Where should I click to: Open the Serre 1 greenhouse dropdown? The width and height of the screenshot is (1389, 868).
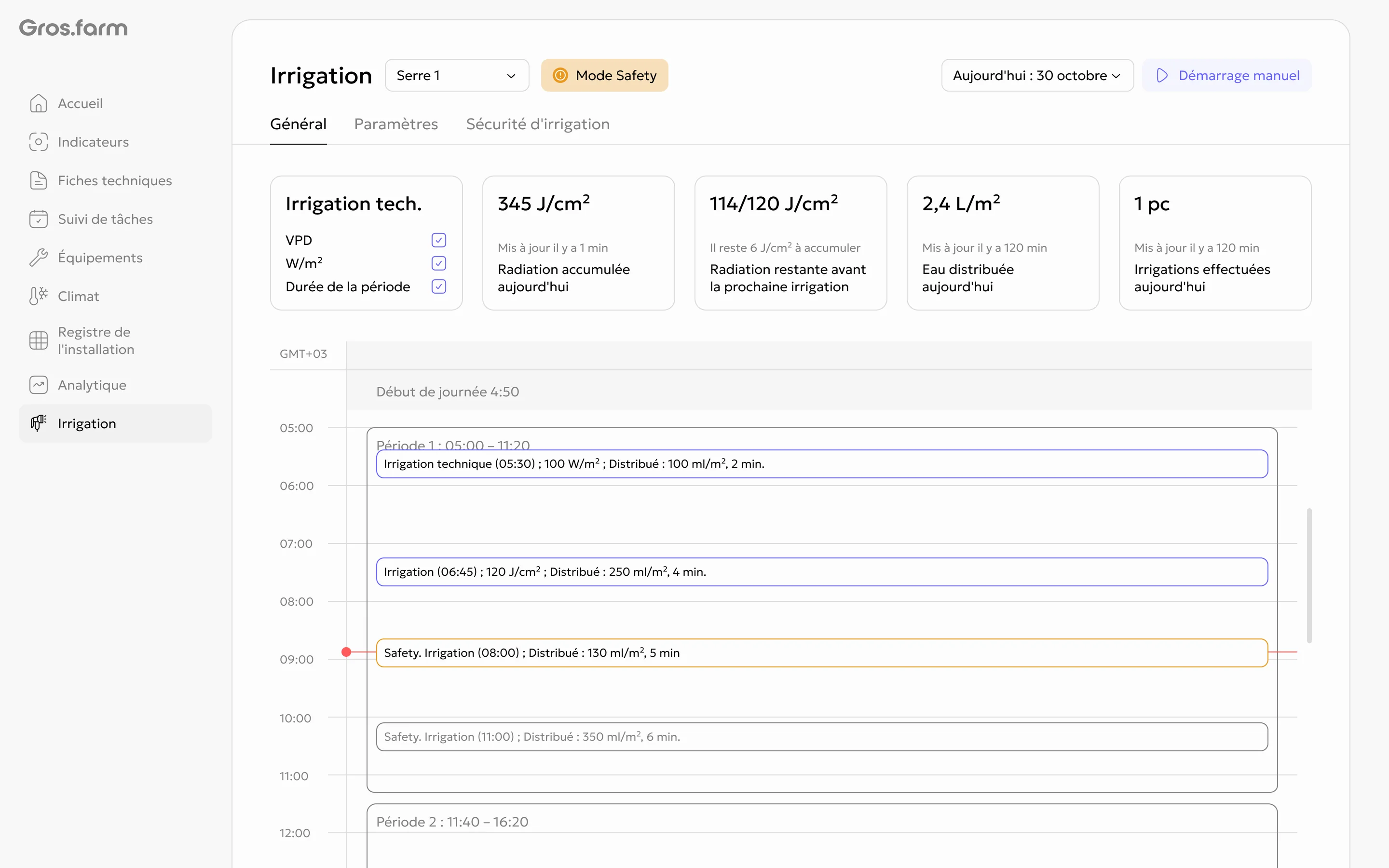coord(457,75)
